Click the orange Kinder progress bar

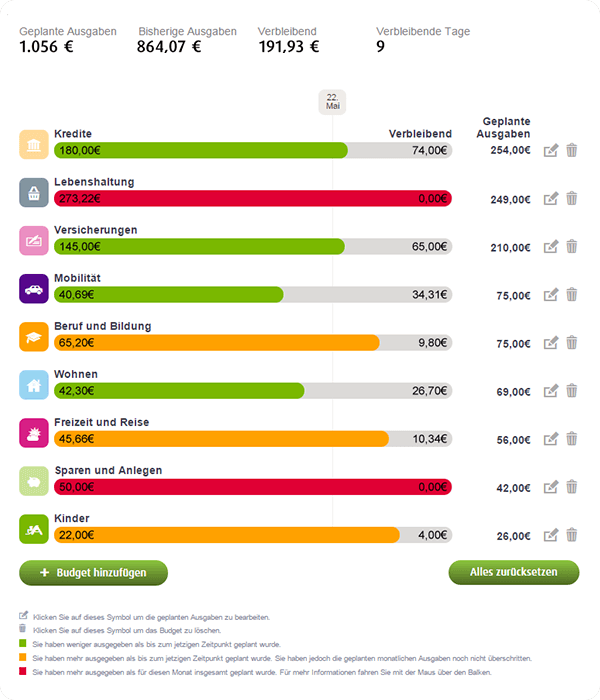pos(227,535)
